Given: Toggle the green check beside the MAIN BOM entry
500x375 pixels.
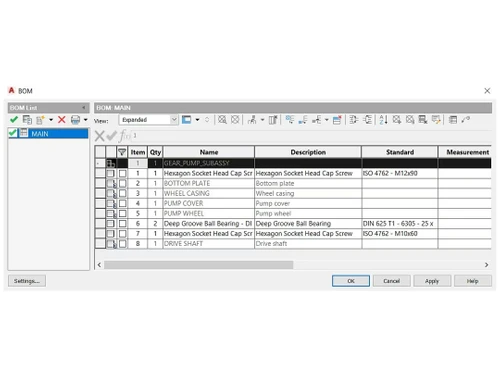Looking at the screenshot, I should click(x=13, y=133).
